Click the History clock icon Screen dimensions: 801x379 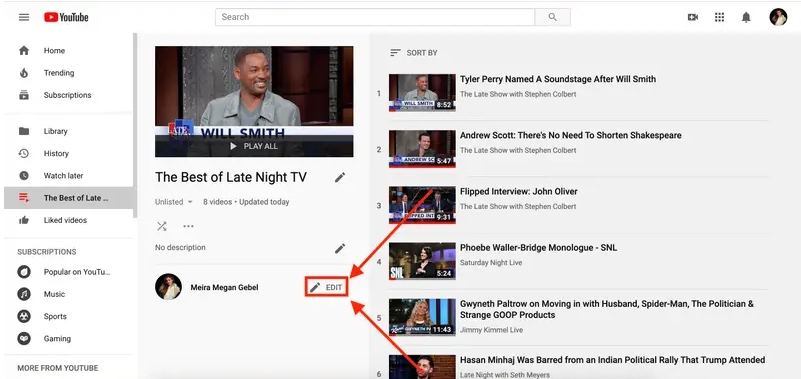[24, 153]
